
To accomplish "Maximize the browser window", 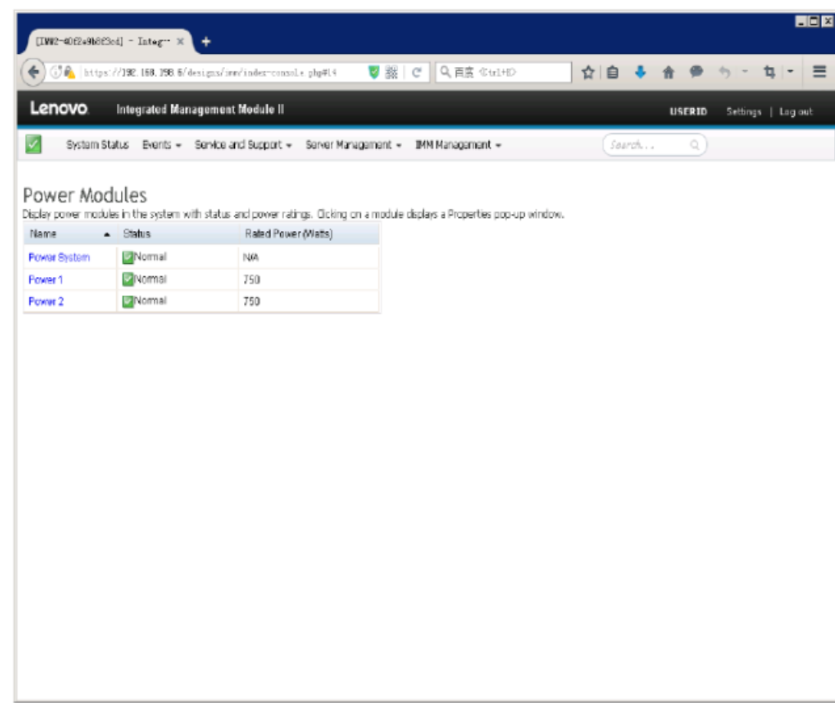I will click(814, 21).
